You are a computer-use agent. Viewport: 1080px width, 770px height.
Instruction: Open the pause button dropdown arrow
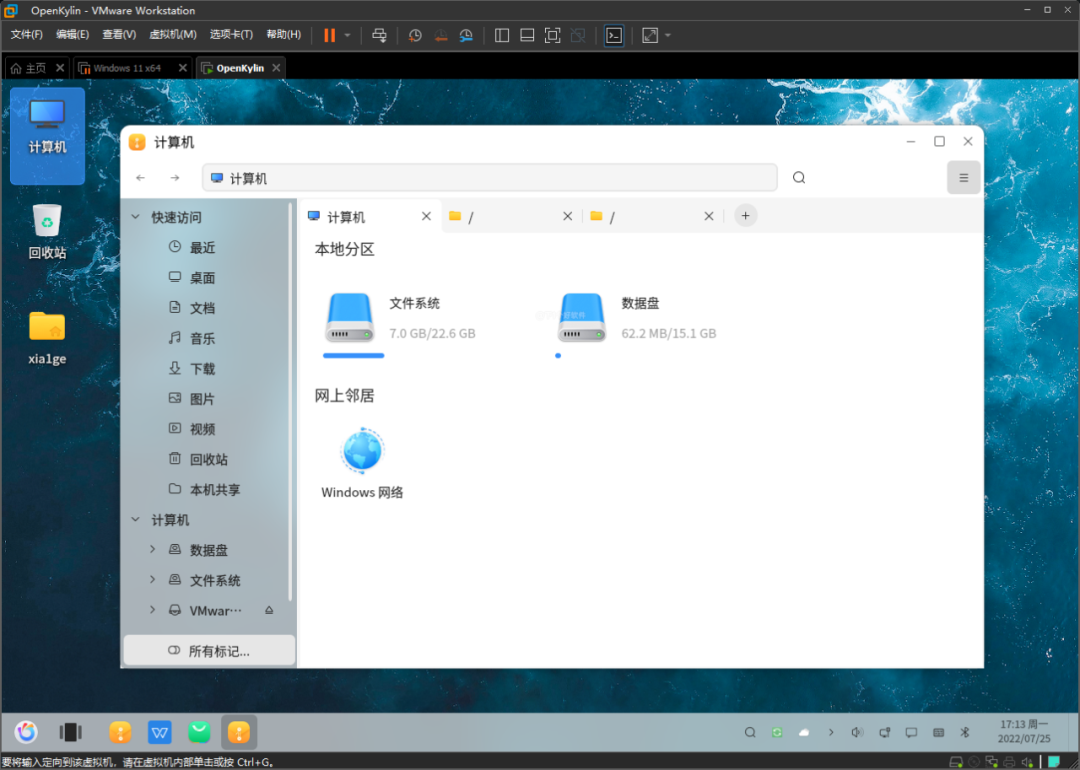pos(345,35)
